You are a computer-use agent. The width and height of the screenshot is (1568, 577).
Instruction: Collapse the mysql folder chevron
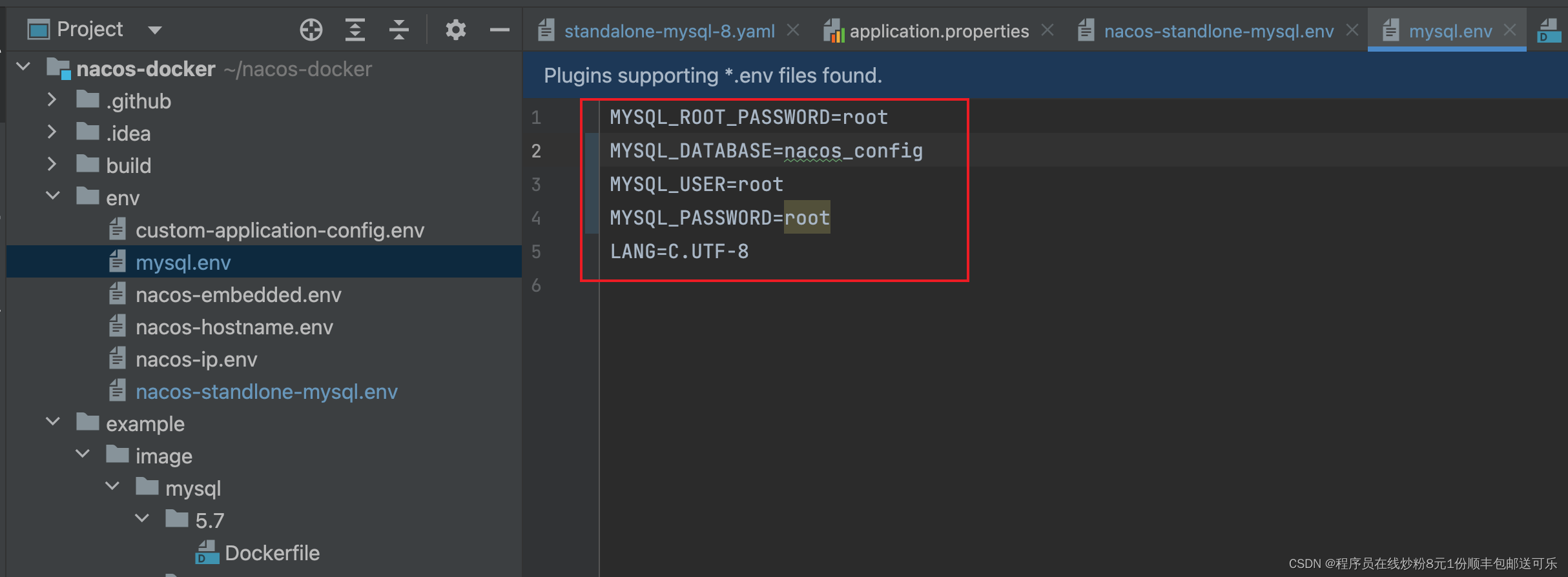[112, 486]
